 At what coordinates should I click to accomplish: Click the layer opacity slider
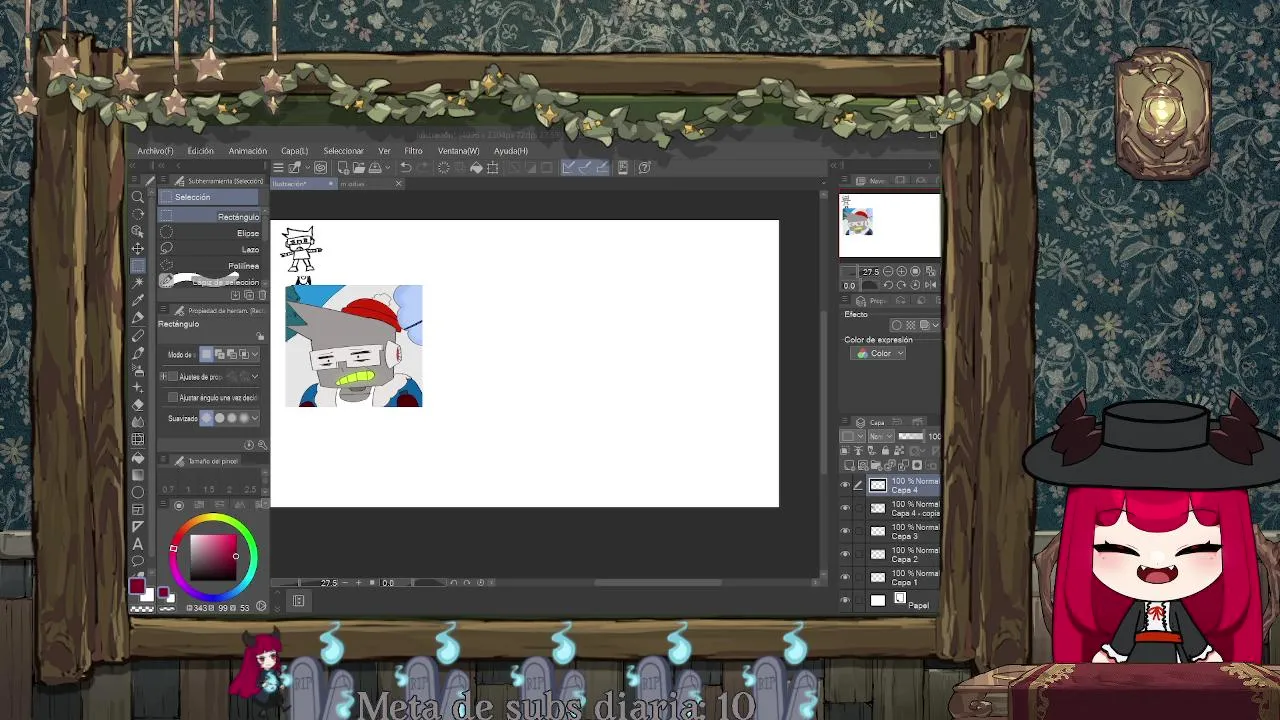coord(911,436)
